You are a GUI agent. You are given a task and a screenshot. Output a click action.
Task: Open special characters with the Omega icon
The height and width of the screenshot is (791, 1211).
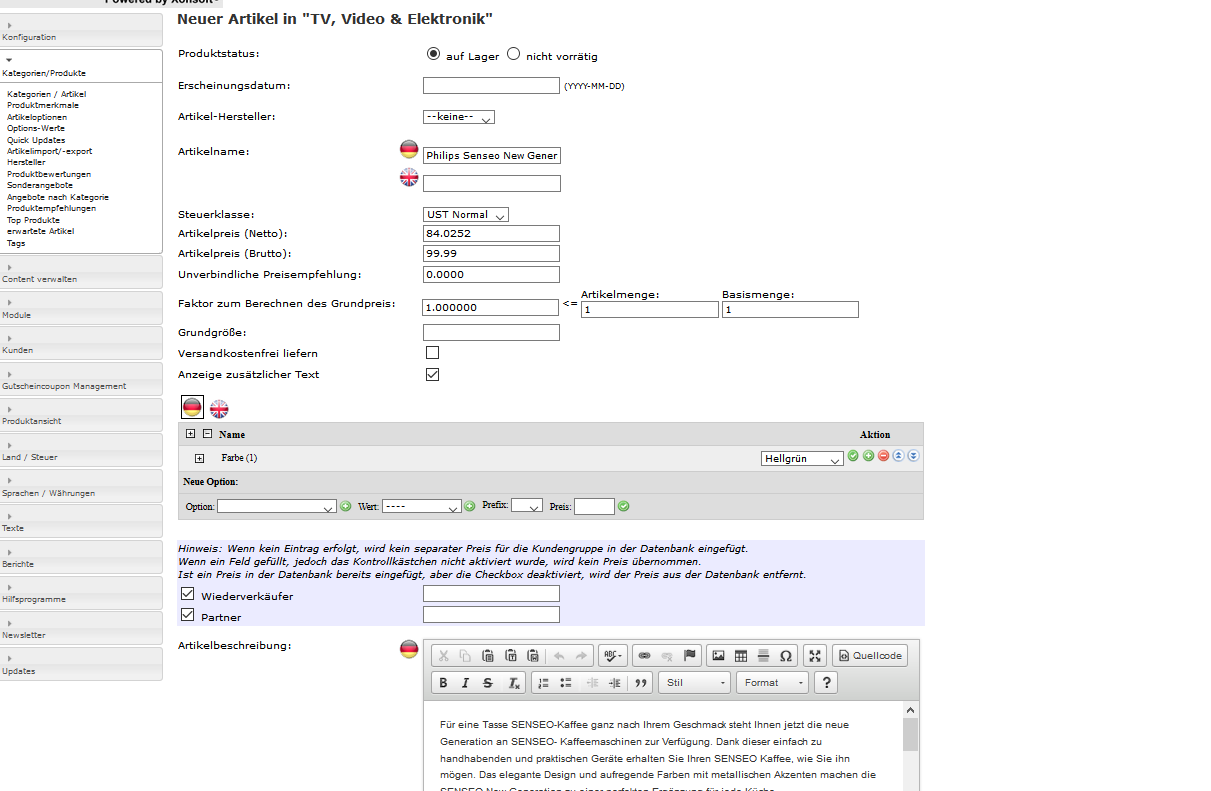point(786,656)
